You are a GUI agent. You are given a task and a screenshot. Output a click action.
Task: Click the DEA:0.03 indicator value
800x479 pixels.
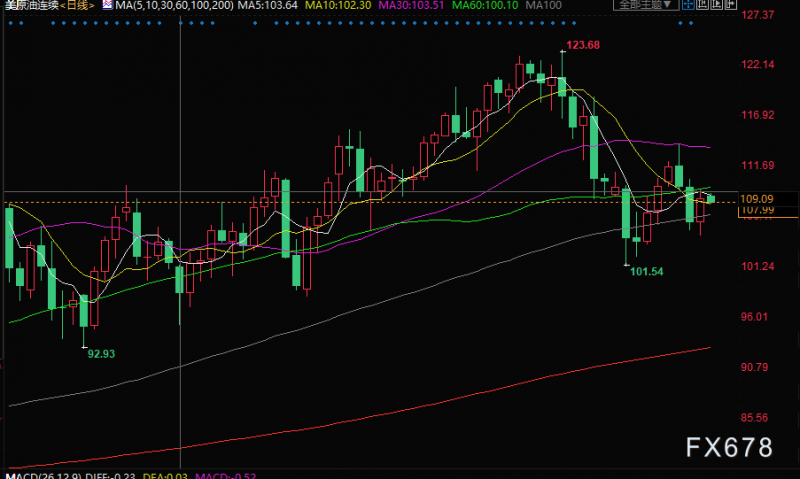[165, 475]
